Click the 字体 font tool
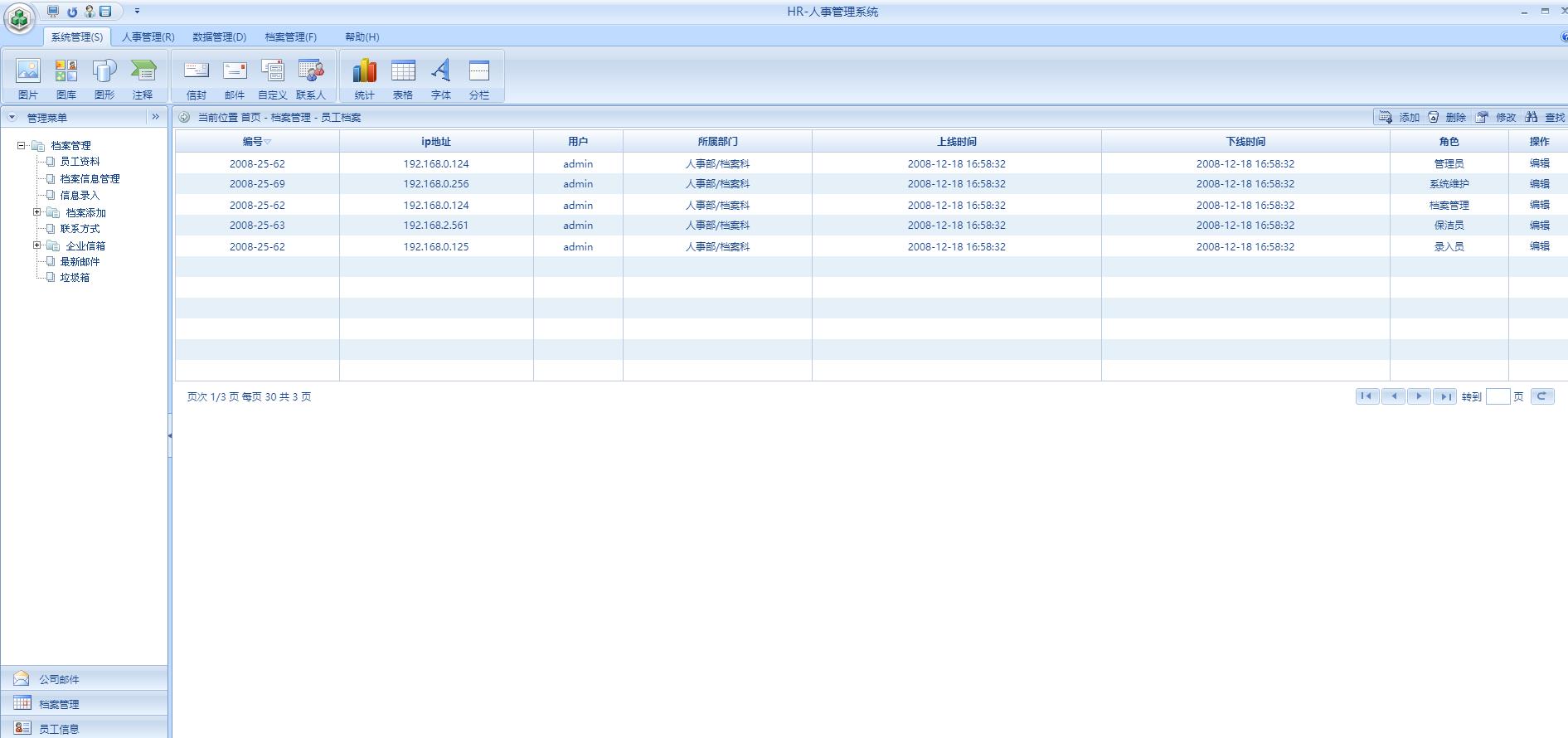This screenshot has width=1568, height=738. [441, 79]
